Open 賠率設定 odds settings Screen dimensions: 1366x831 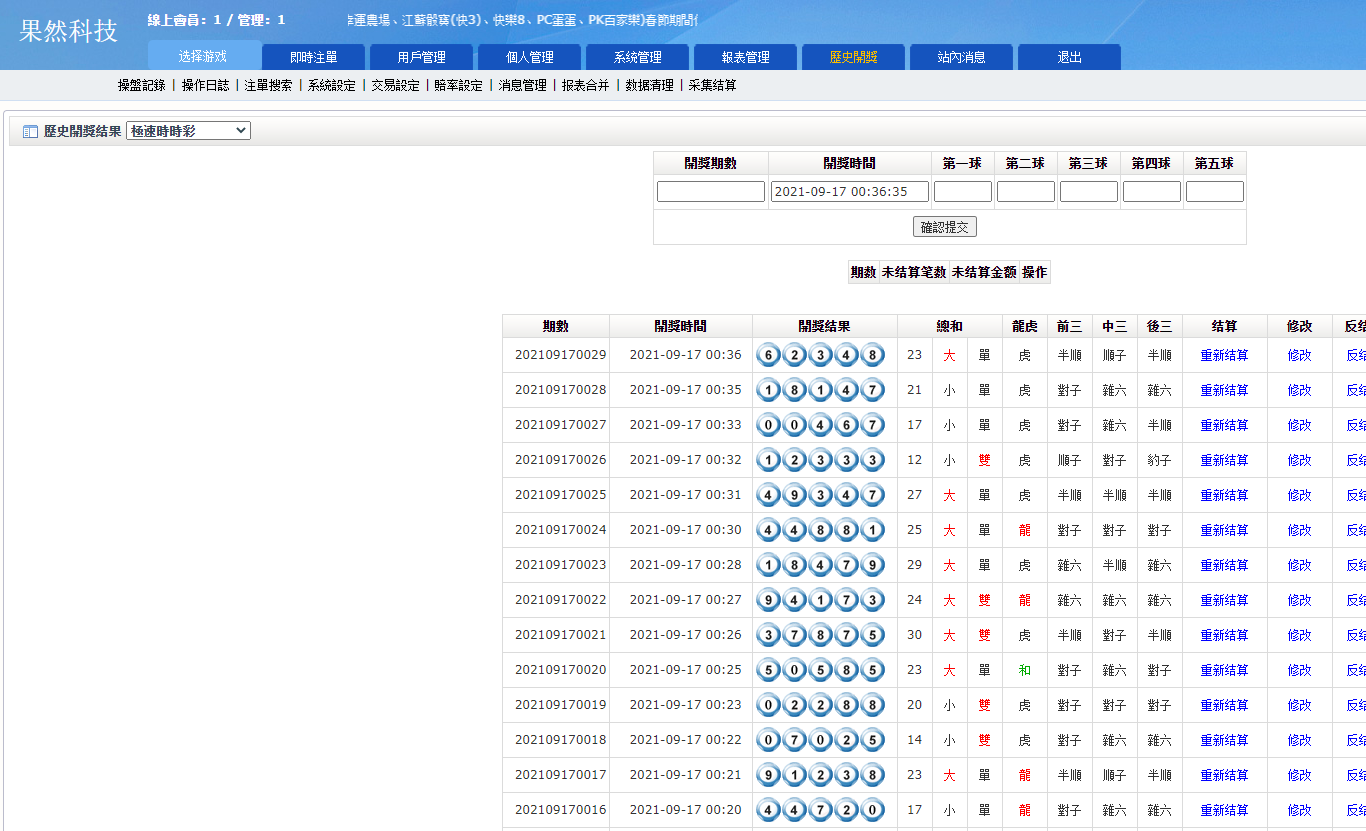pos(457,86)
